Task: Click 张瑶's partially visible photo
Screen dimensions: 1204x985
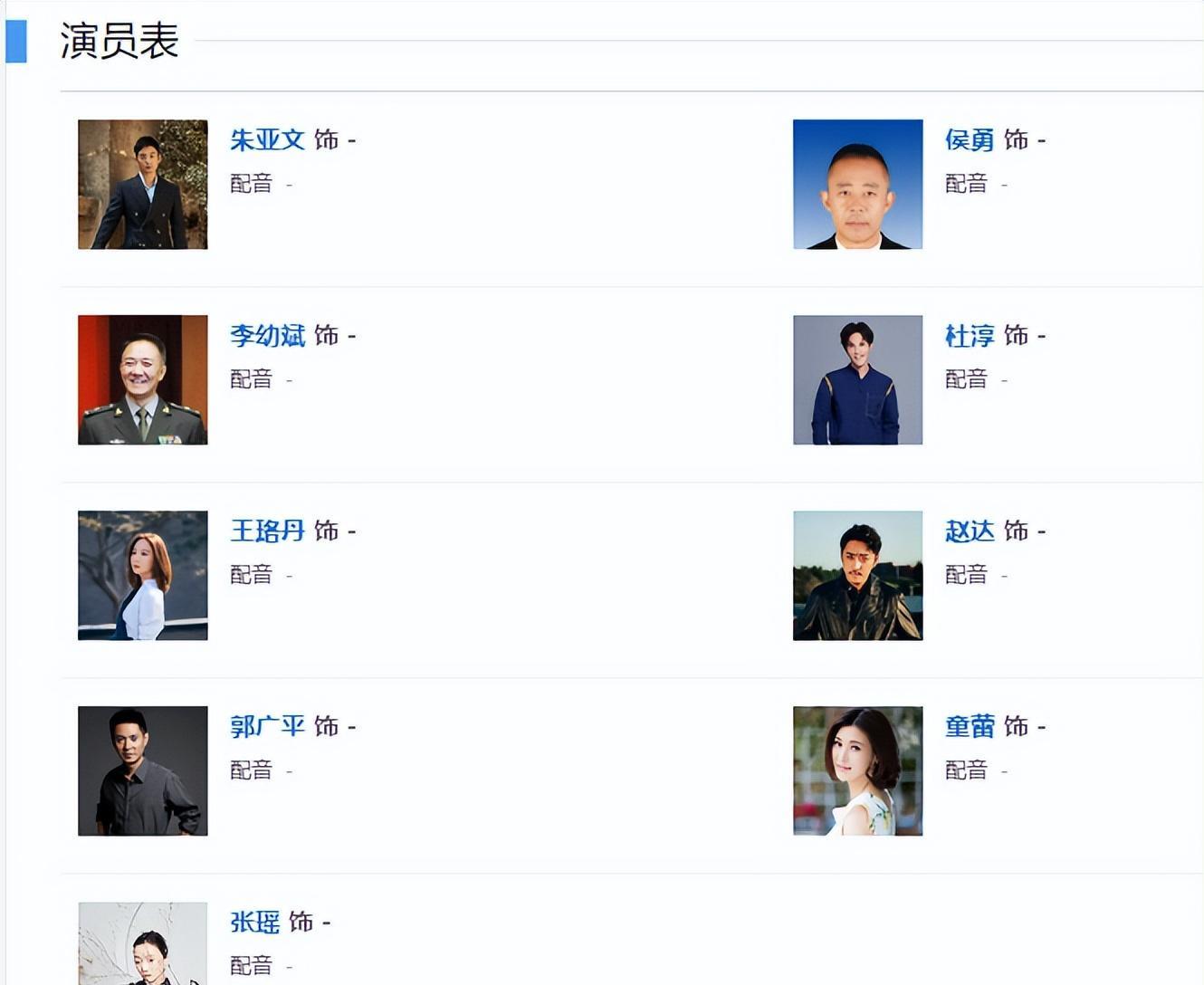Action: 143,943
